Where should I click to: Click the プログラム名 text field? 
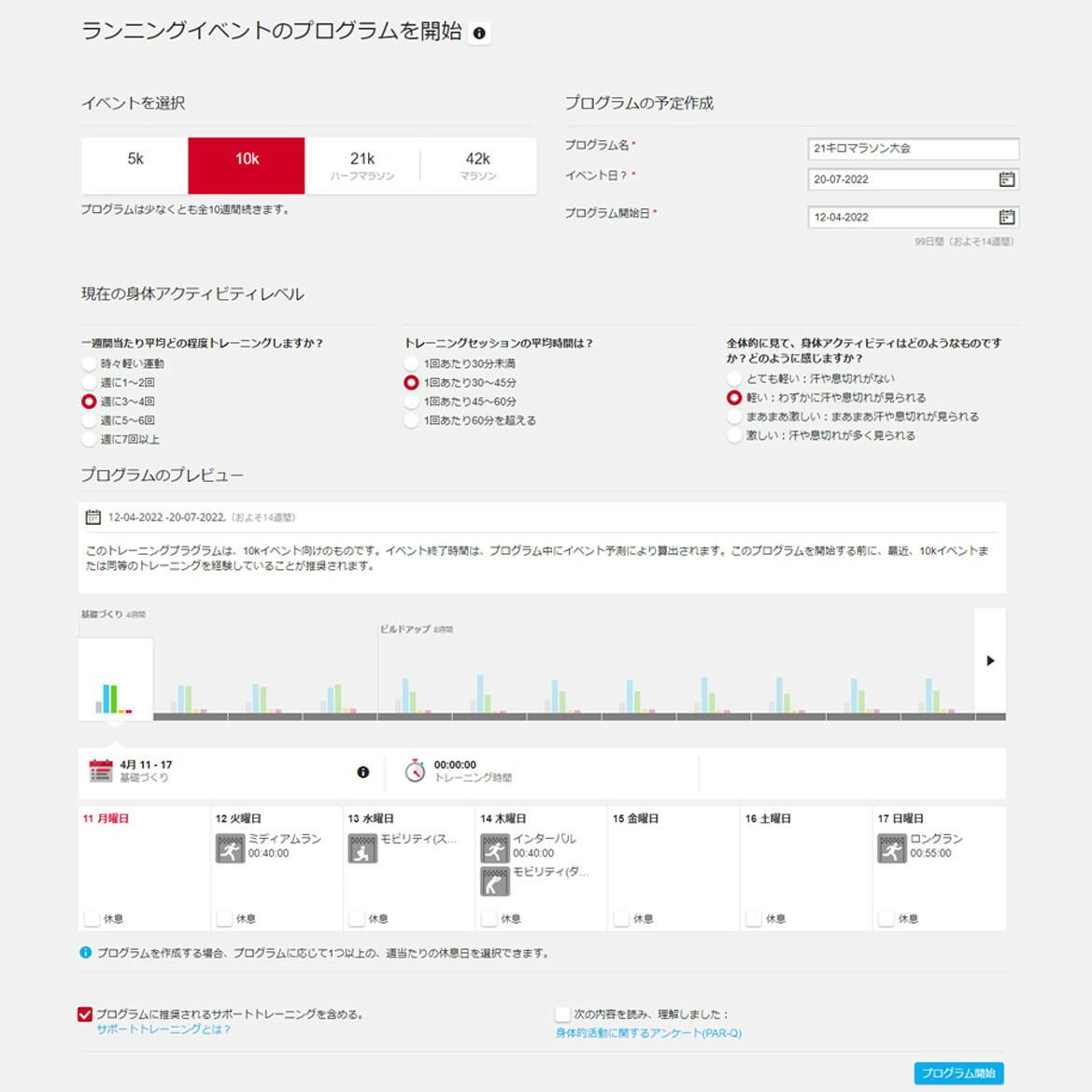(x=913, y=149)
